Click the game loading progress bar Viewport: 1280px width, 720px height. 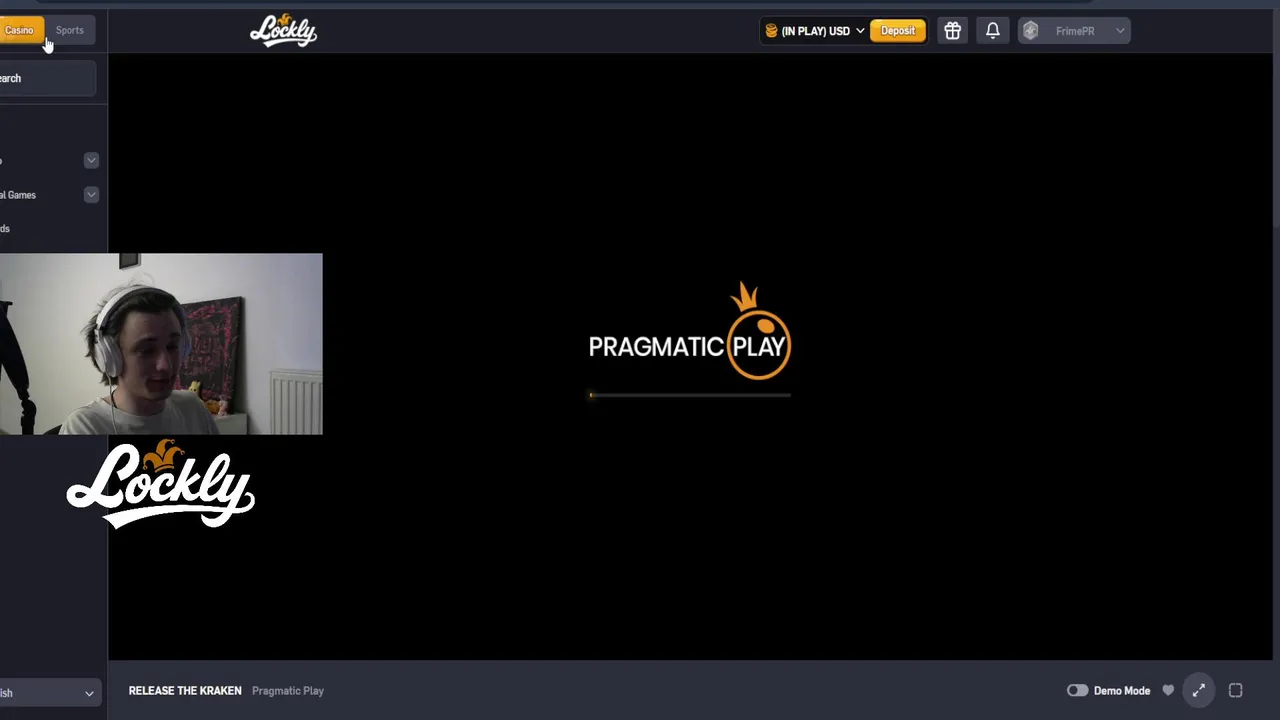[x=690, y=395]
